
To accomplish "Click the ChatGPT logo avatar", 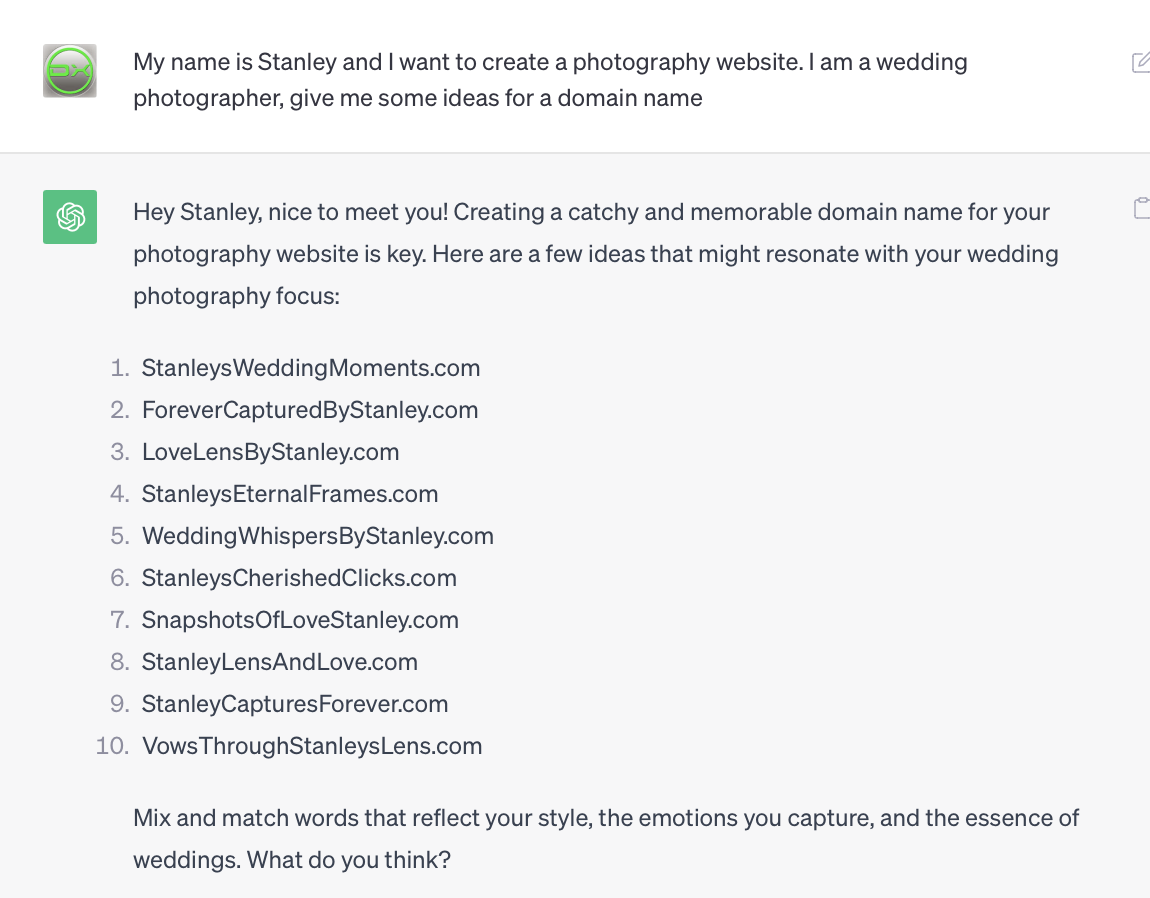I will (x=70, y=217).
